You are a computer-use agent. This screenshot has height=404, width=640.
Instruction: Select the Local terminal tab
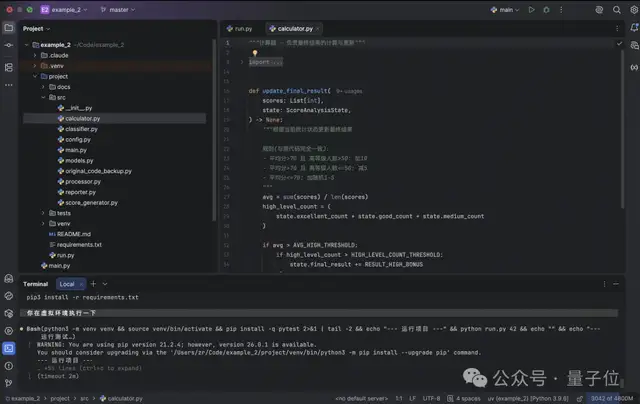point(70,284)
